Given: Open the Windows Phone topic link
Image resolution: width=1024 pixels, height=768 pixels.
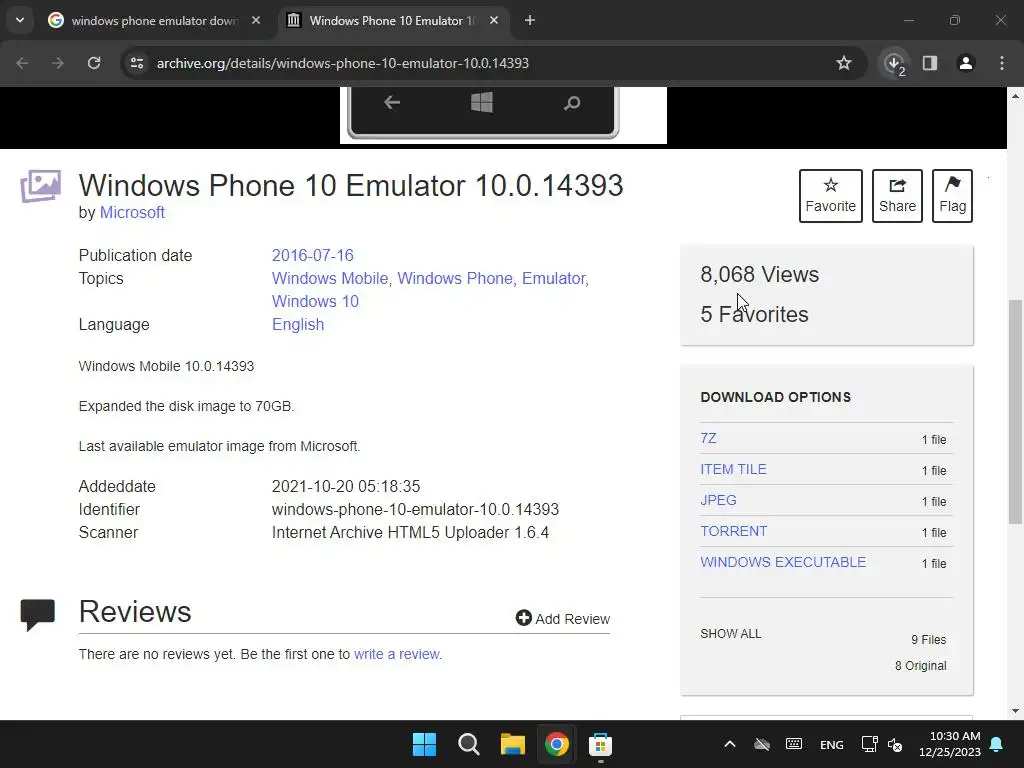Looking at the screenshot, I should (455, 278).
